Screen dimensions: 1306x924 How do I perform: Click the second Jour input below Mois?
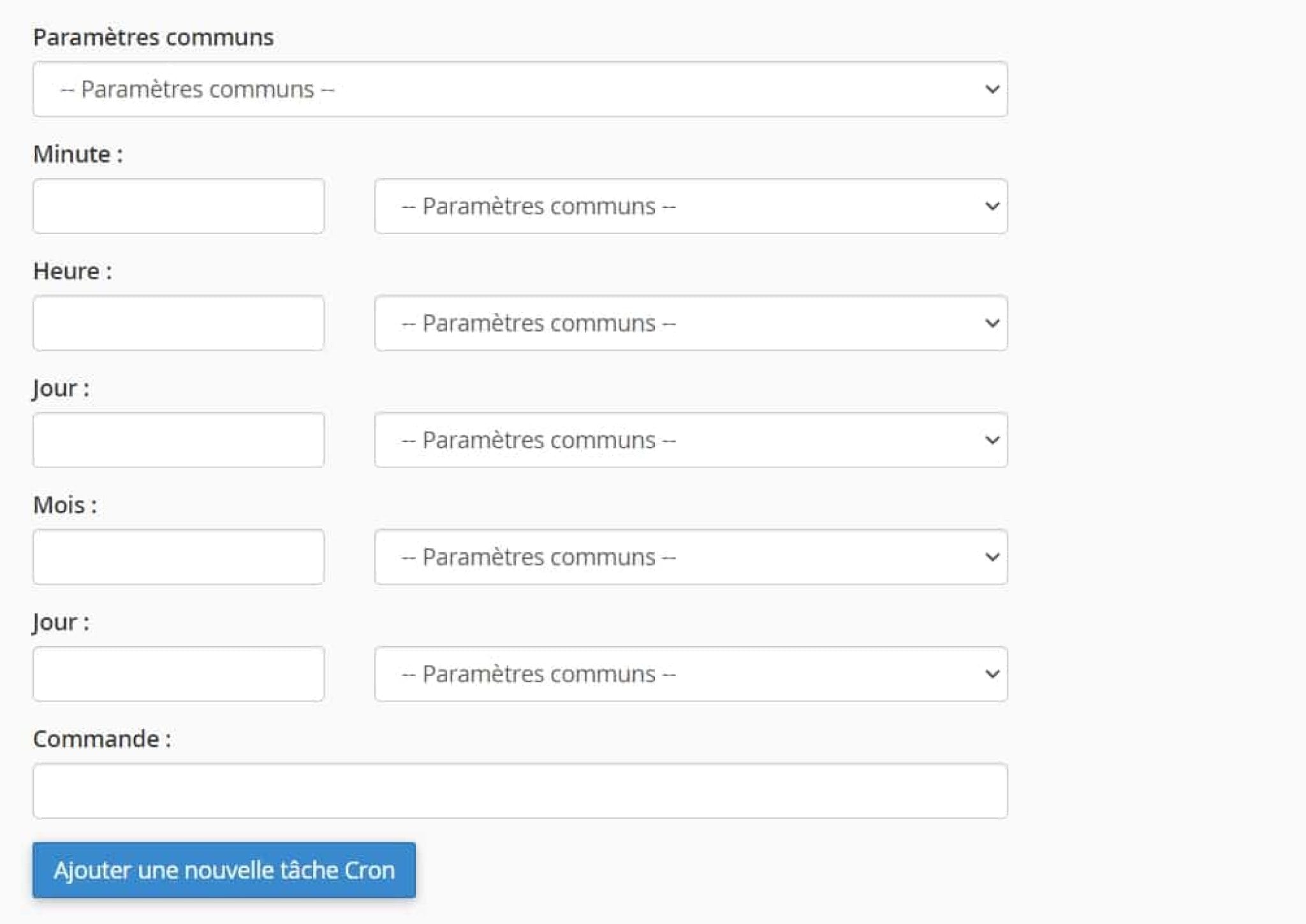[179, 674]
